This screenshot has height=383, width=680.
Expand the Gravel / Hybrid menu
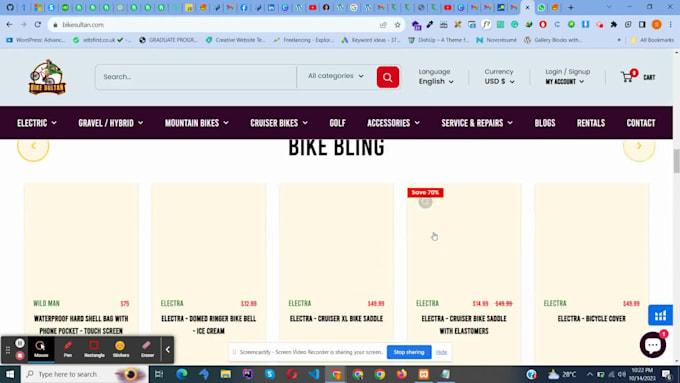click(x=111, y=123)
